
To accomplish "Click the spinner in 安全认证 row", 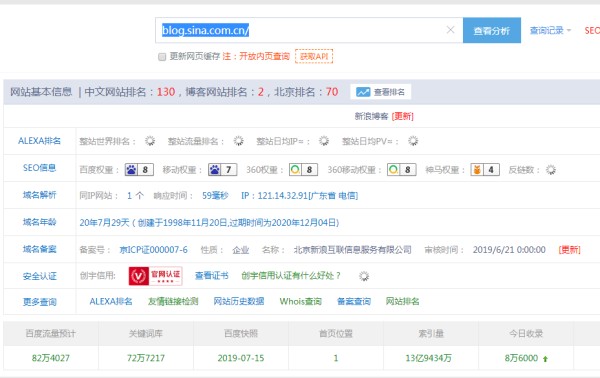I will click(364, 276).
